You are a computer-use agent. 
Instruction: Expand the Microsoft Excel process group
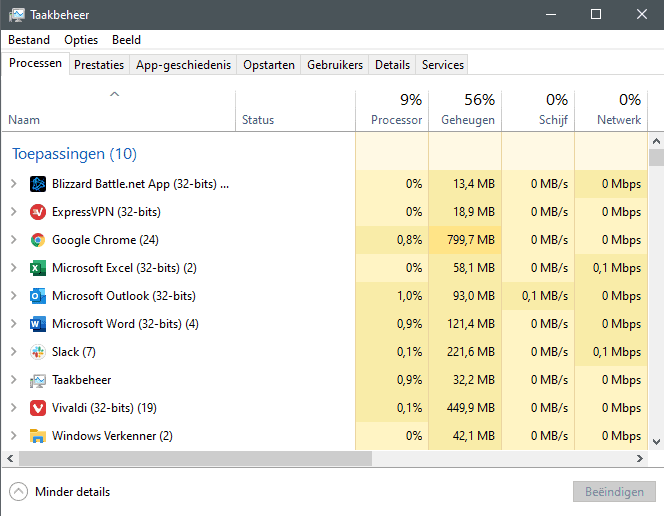coord(14,268)
